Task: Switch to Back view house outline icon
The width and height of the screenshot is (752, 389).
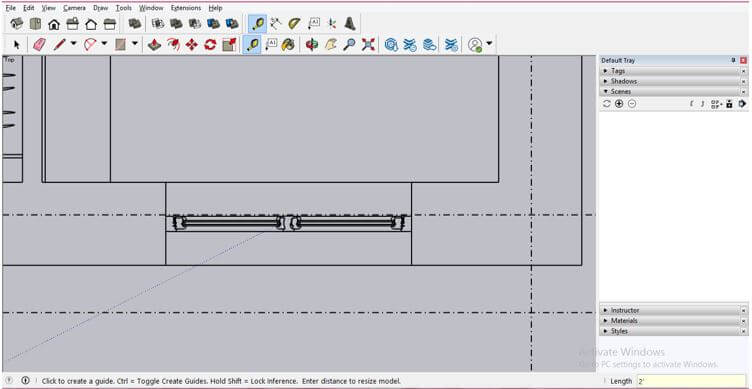Action: 91,24
